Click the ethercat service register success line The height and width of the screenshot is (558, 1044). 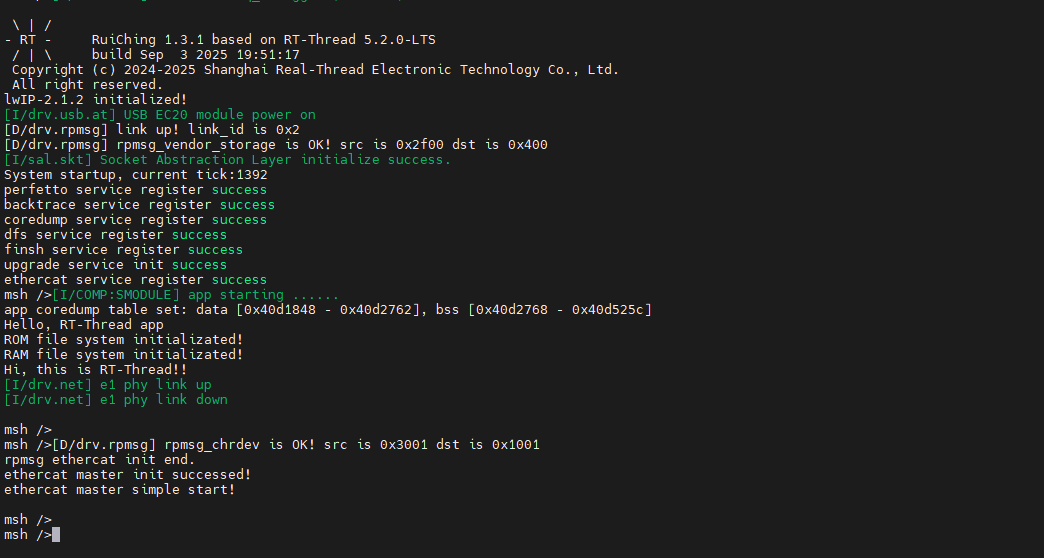coord(135,280)
